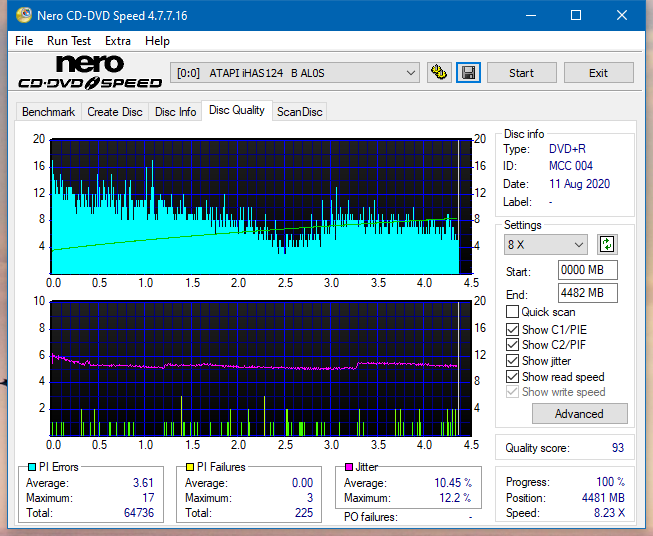Click the Jitter average 10.45 %
The width and height of the screenshot is (653, 536).
click(453, 483)
